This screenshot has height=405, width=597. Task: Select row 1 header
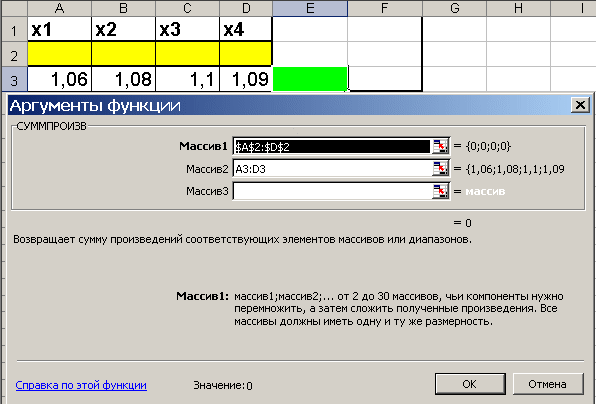click(x=14, y=30)
